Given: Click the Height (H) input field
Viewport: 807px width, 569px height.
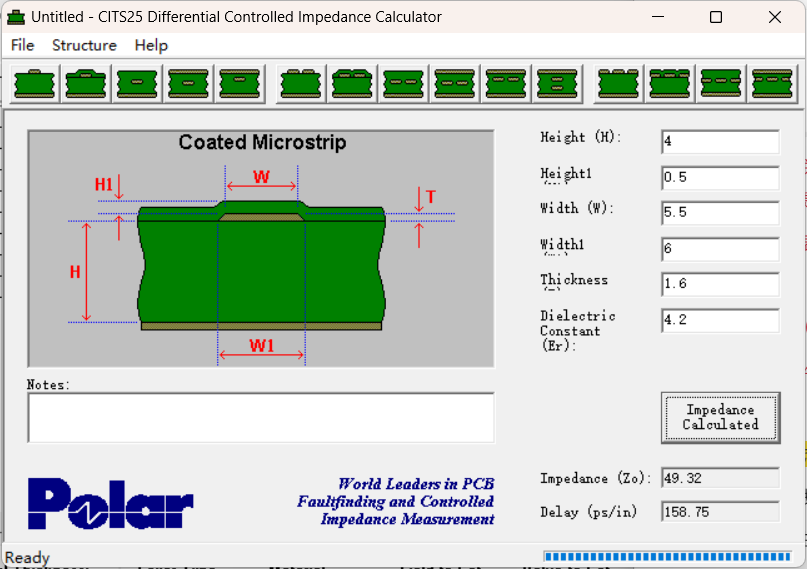Looking at the screenshot, I should 721,141.
